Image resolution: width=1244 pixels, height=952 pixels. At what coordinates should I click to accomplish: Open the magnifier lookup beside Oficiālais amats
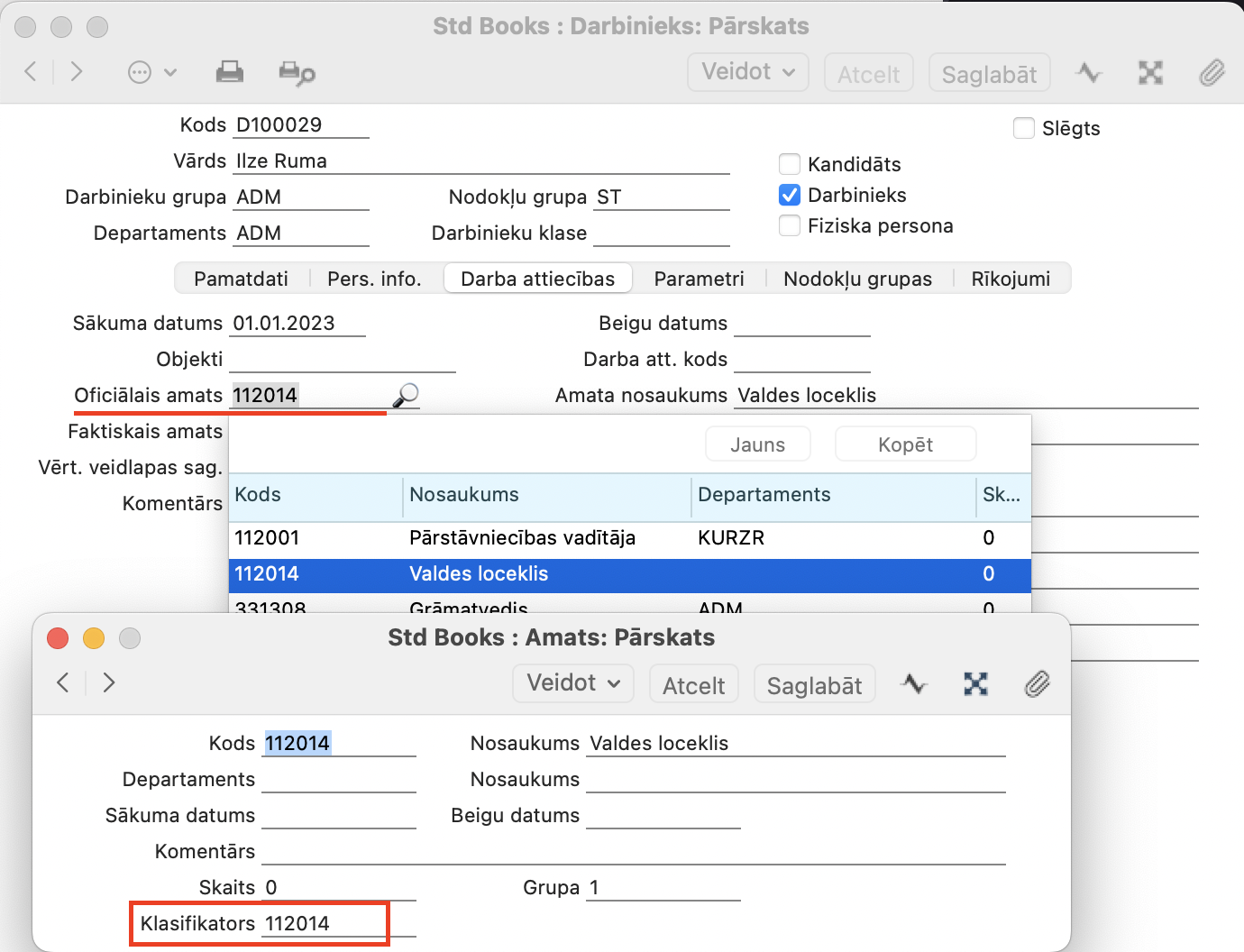(x=406, y=395)
